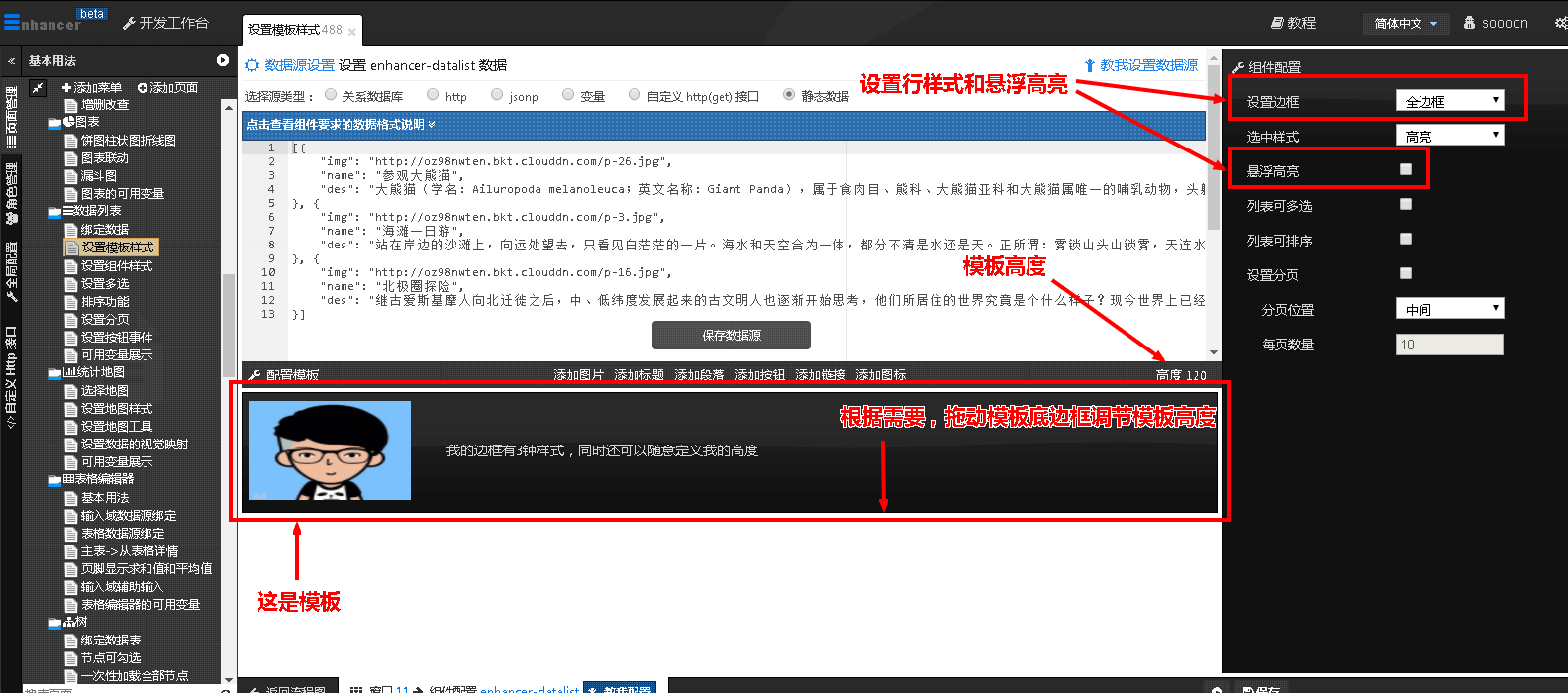Open the 设置边框 dropdown
Screen dimensions: 1568x693
[1449, 101]
